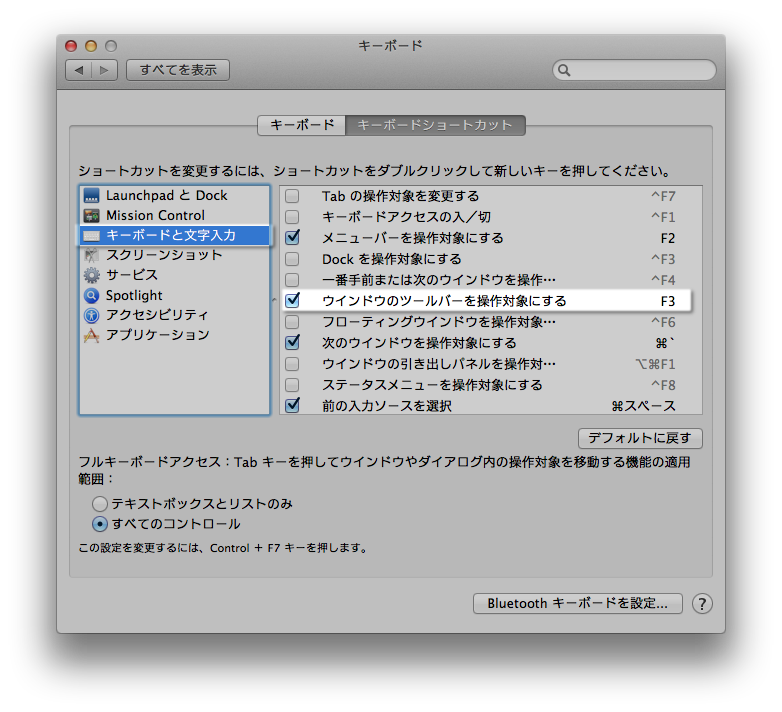Select サービス category

[175, 275]
